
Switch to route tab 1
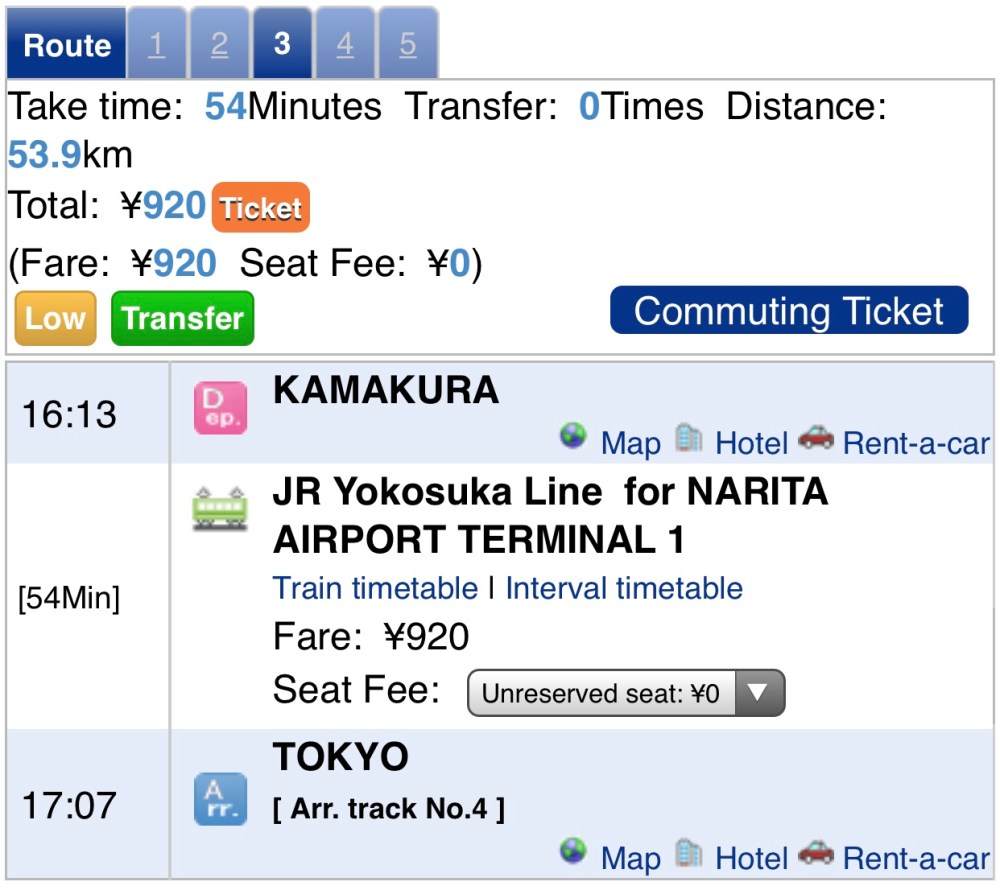[x=156, y=45]
